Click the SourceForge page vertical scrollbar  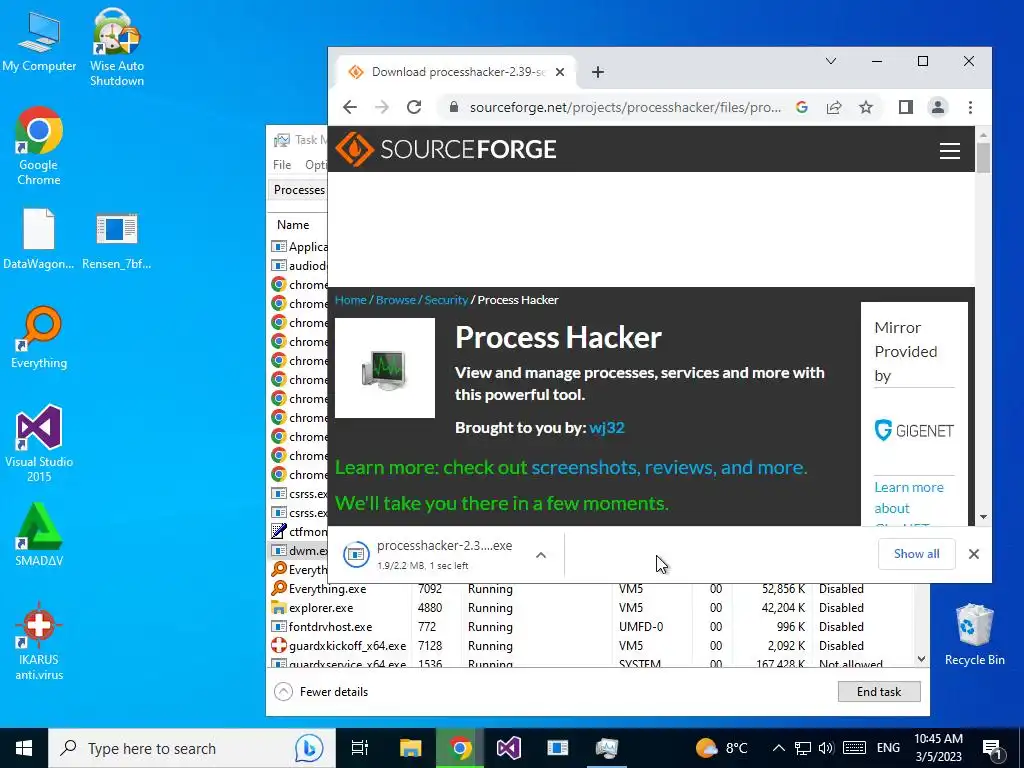[x=984, y=327]
